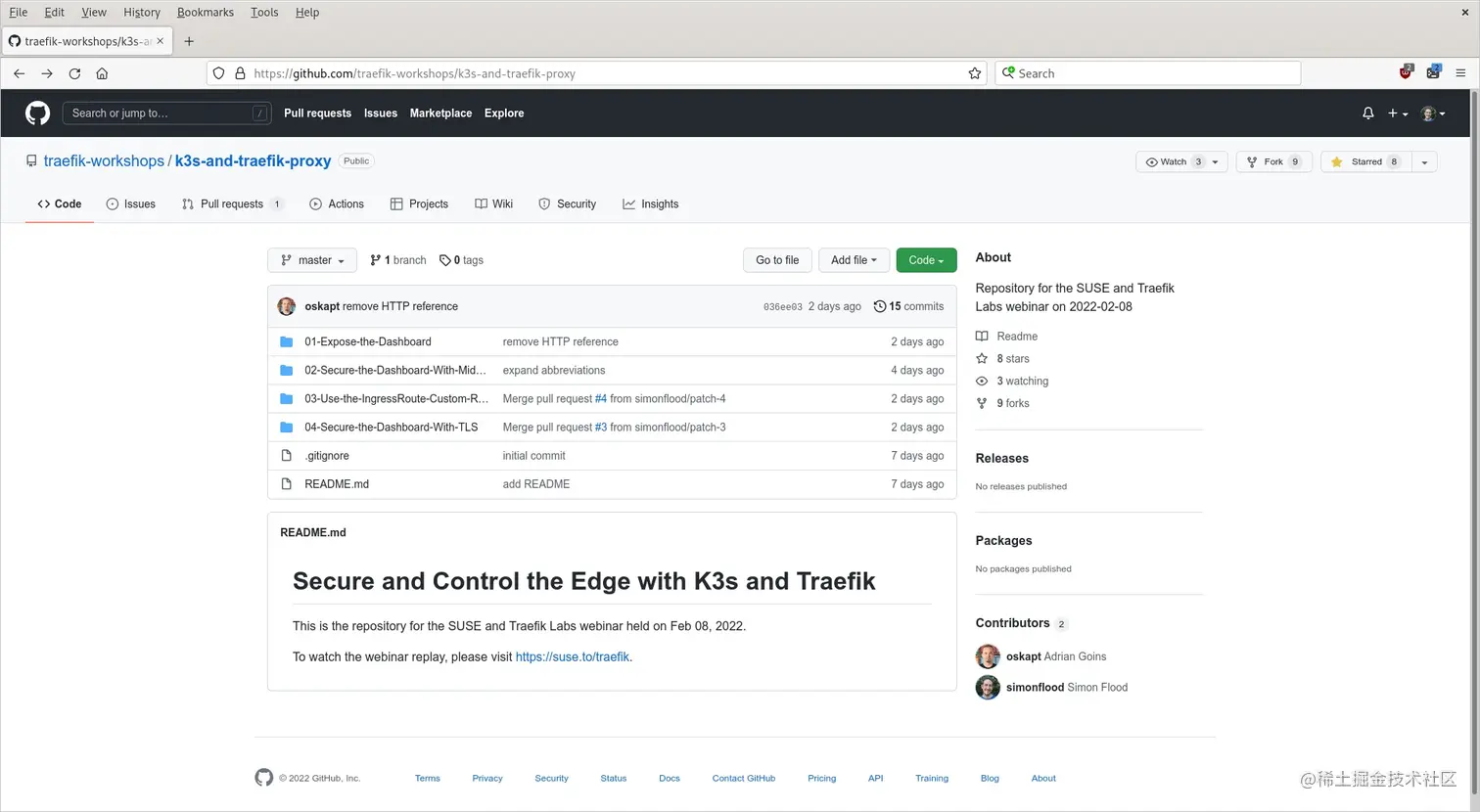The width and height of the screenshot is (1480, 812).
Task: Open the Insights tab
Action: (651, 204)
